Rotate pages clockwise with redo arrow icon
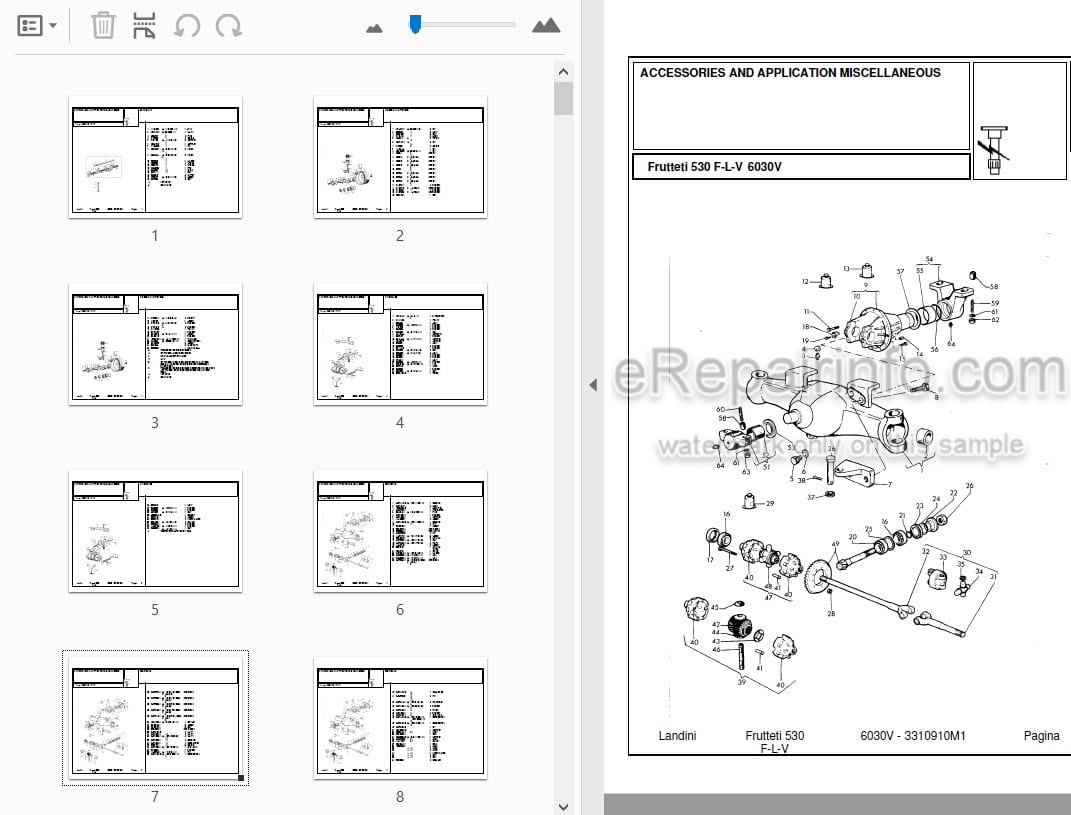The width and height of the screenshot is (1071, 815). (x=228, y=26)
